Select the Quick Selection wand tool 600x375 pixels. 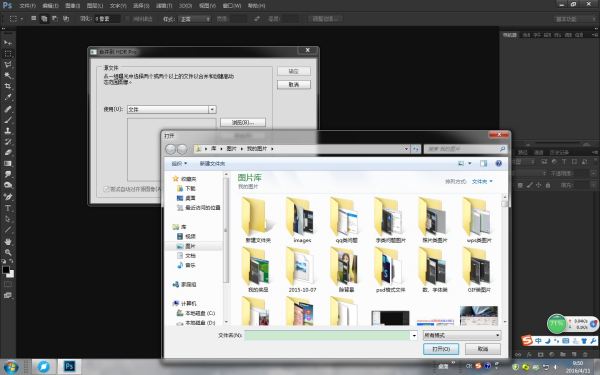8,75
